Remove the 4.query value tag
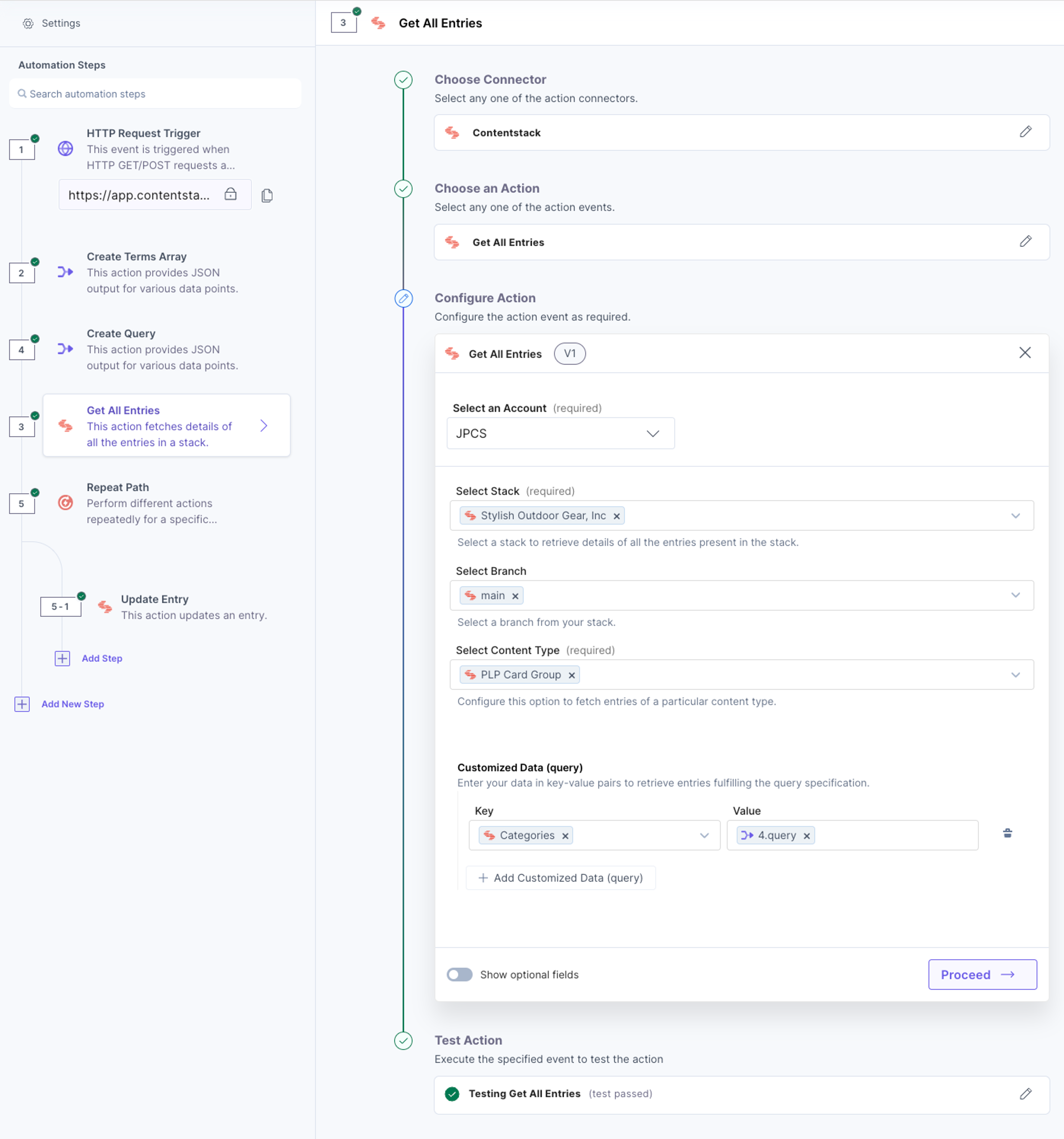Image resolution: width=1064 pixels, height=1139 pixels. [806, 836]
